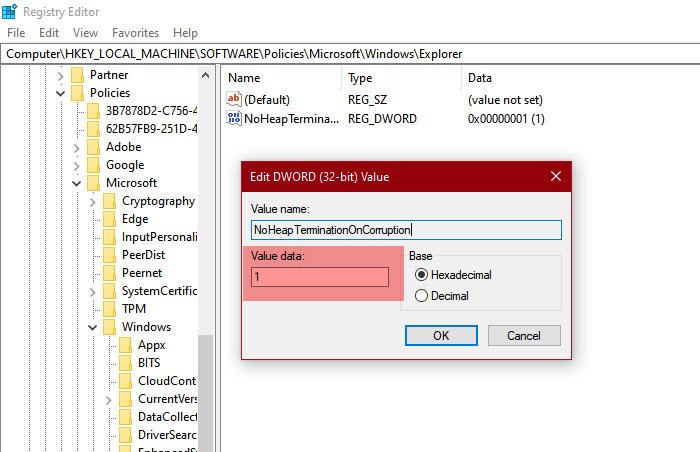Screen dimensions: 700x452
Task: Select the 0x00000001 (1) data cell
Action: (506, 119)
